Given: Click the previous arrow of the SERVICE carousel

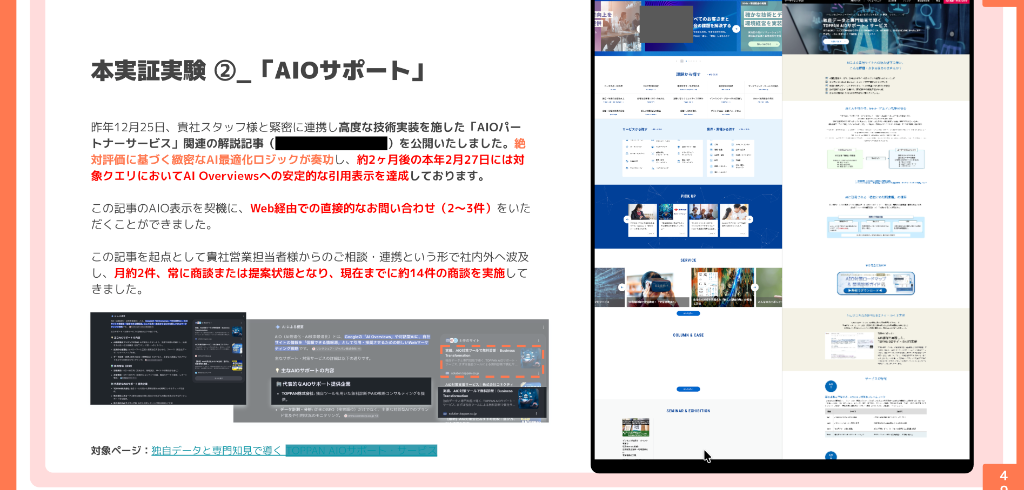Looking at the screenshot, I should (x=621, y=287).
